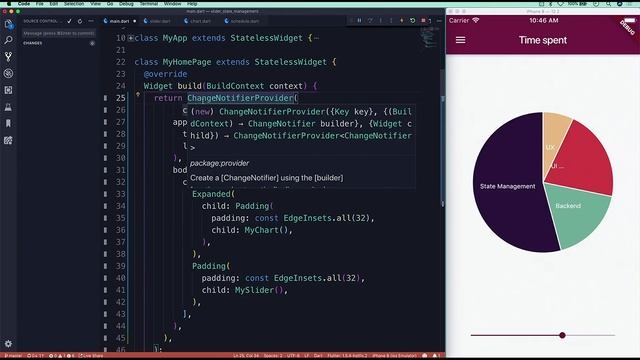This screenshot has height=360, width=640.
Task: Click Live Share in the status bar
Action: point(91,356)
